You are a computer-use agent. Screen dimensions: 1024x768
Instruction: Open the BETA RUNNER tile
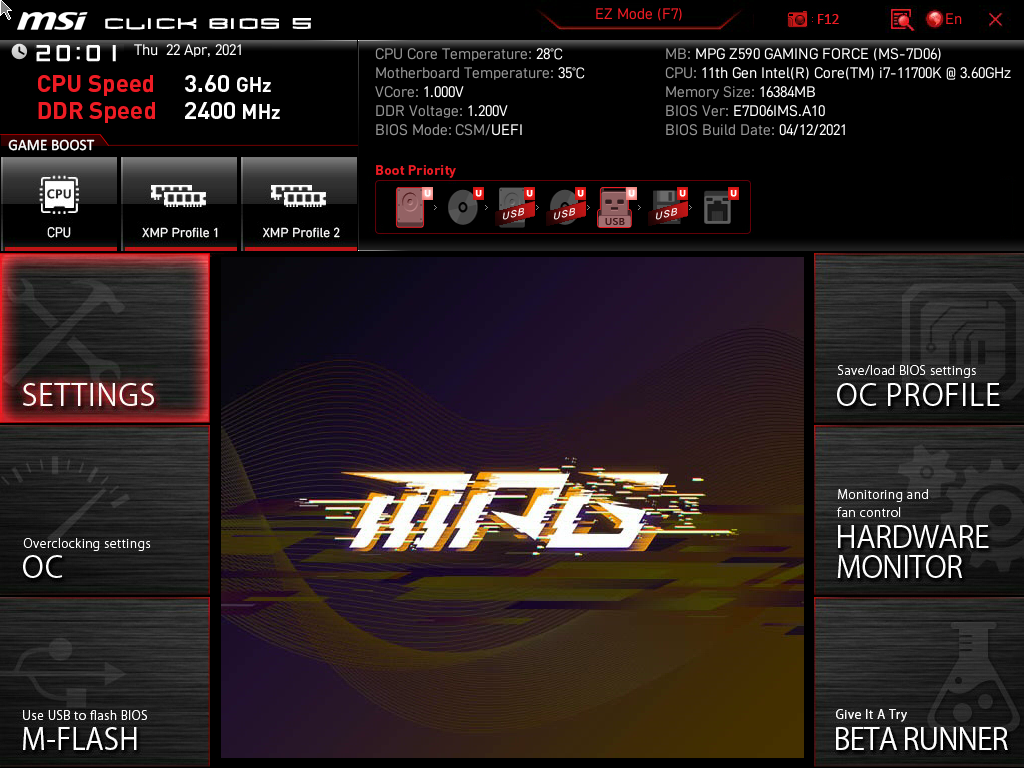click(x=919, y=682)
